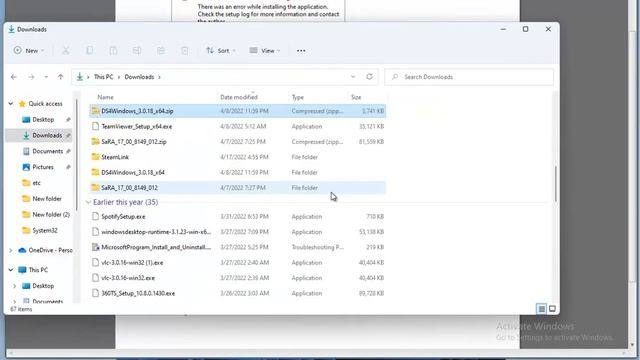The image size is (640, 360).
Task: Select DS4Windows_3.0.18_x64 folder
Action: coord(238,172)
